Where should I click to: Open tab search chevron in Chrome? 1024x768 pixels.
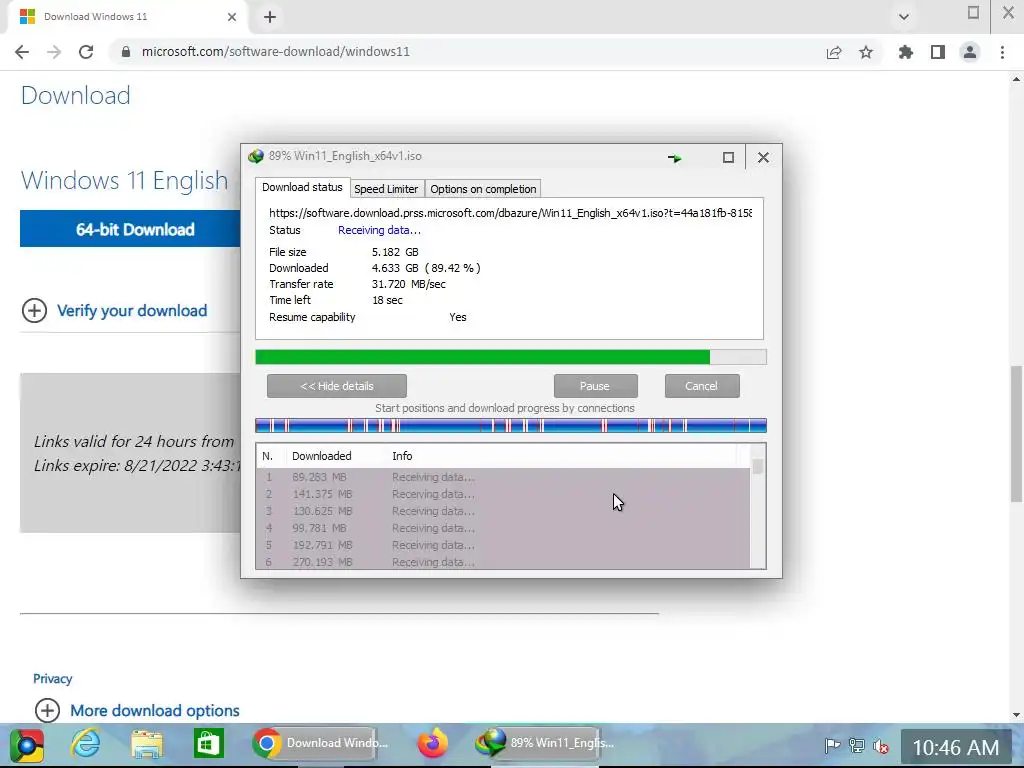click(904, 17)
